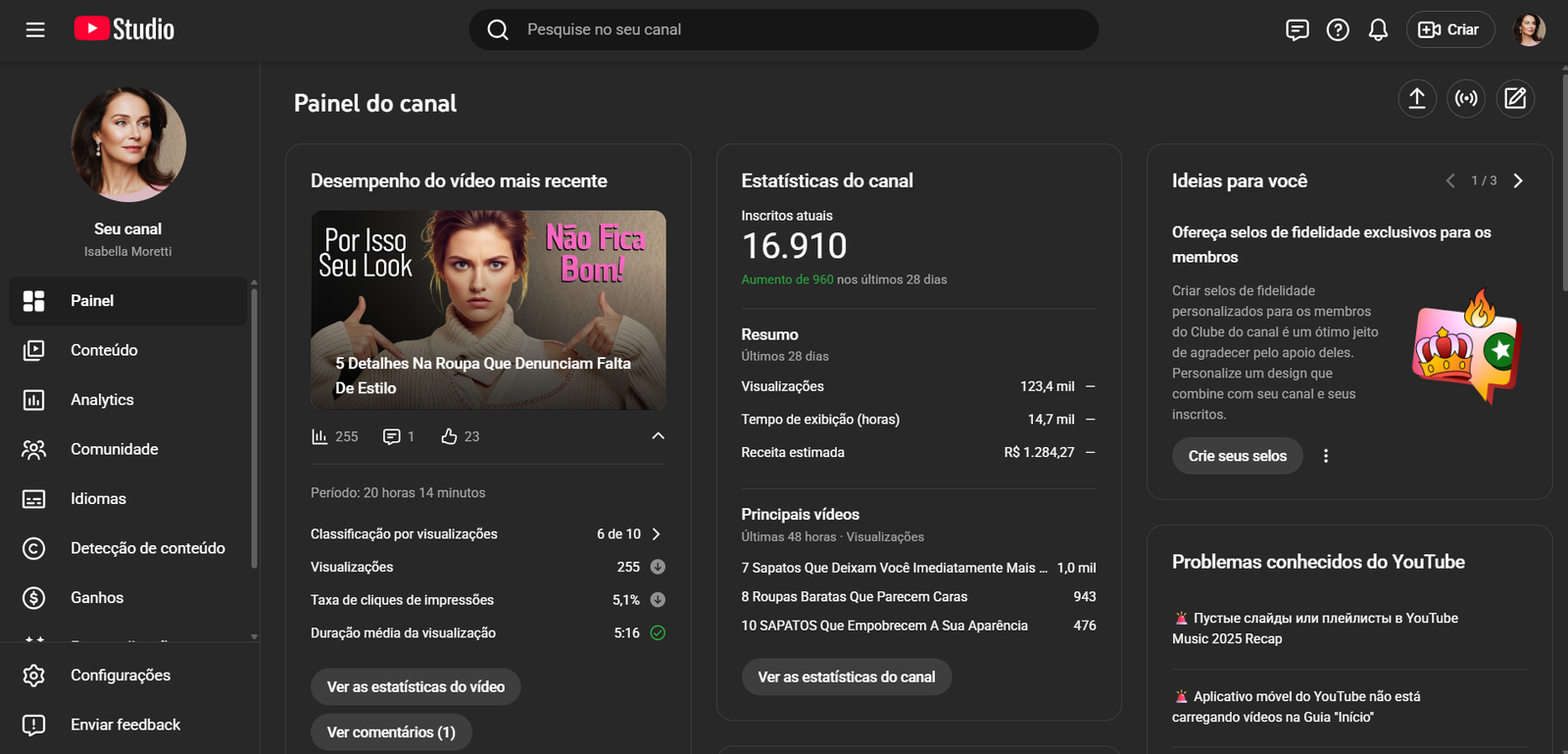Viewport: 1568px width, 754px height.
Task: Open the latest video thumbnail
Action: (488, 309)
